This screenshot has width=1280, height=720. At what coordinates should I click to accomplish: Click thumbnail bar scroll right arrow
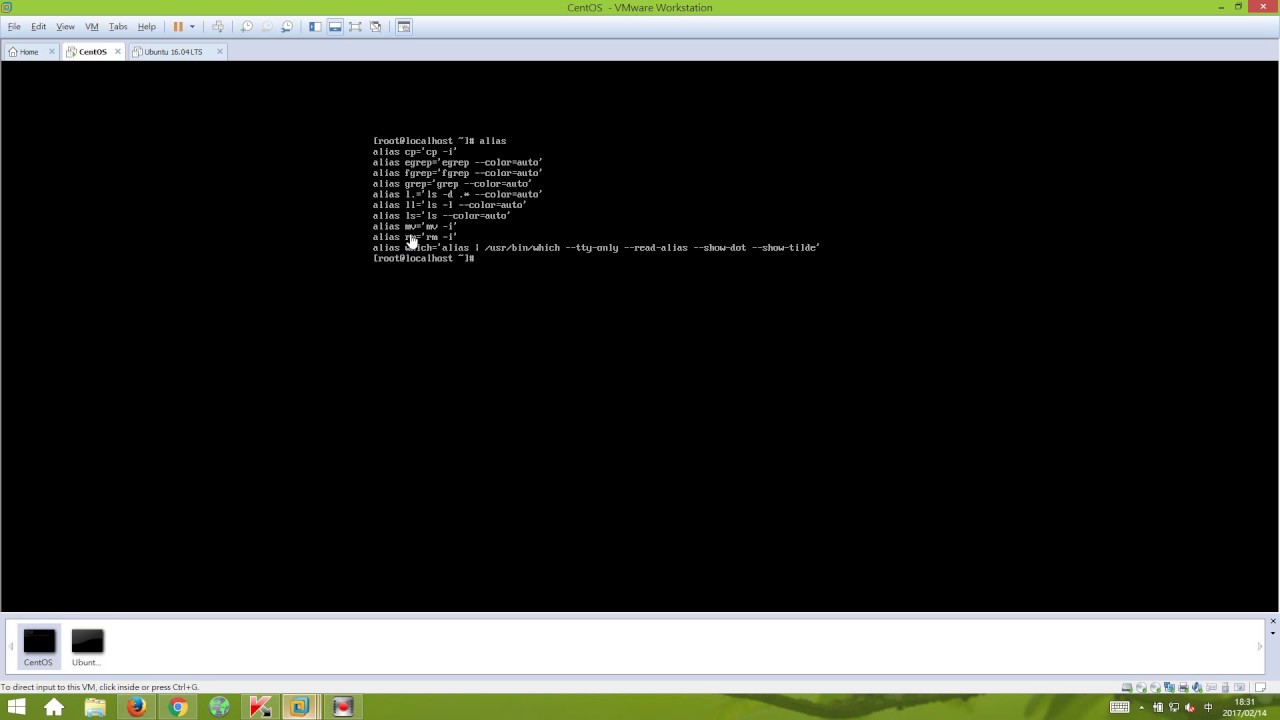tap(1259, 646)
